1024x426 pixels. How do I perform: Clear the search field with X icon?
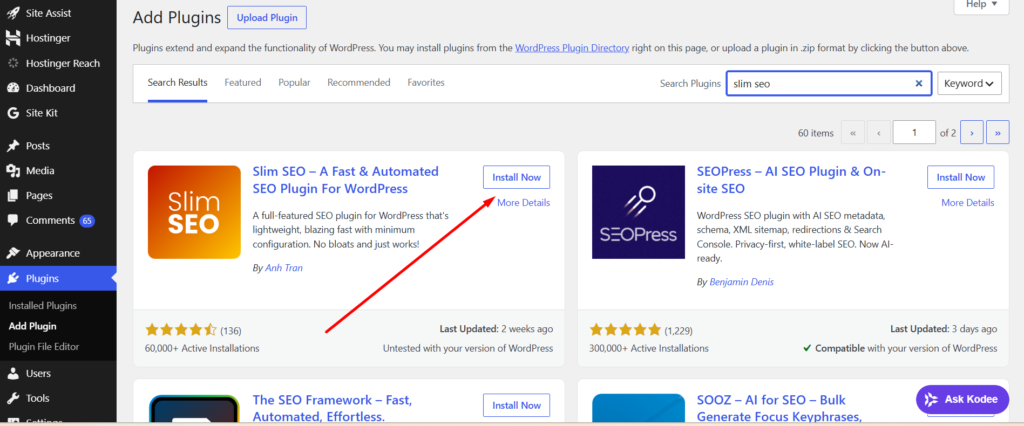pyautogui.click(x=919, y=84)
